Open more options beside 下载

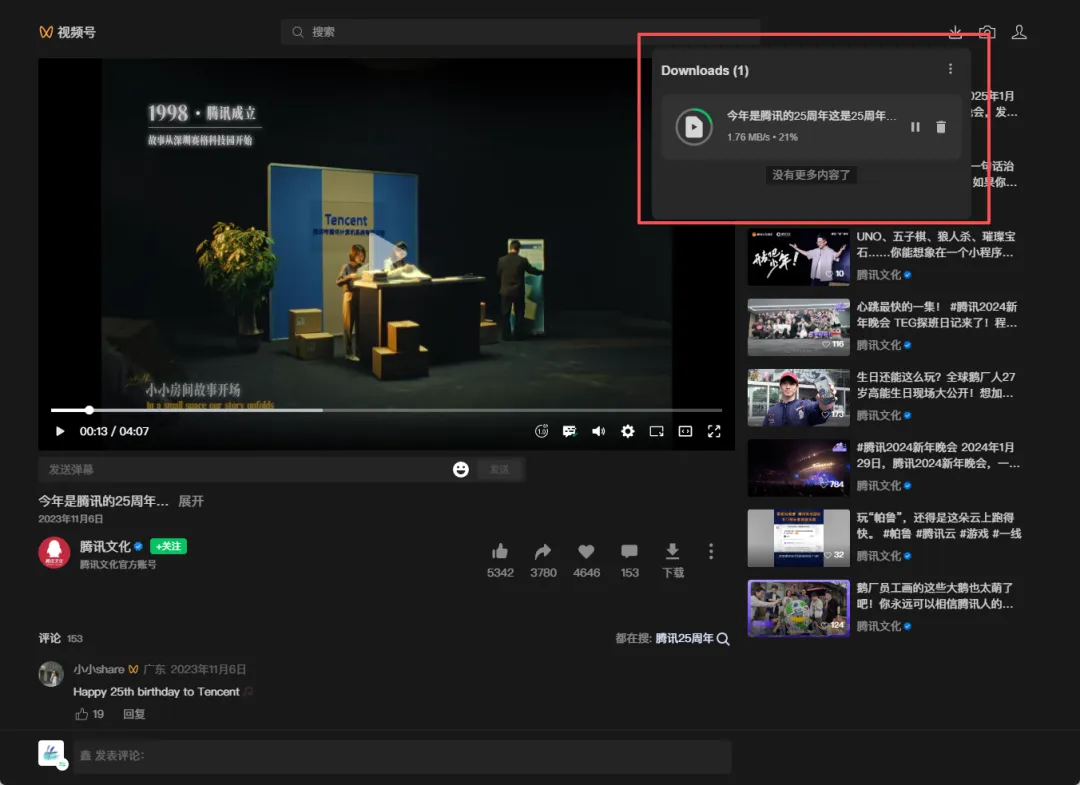[x=711, y=552]
